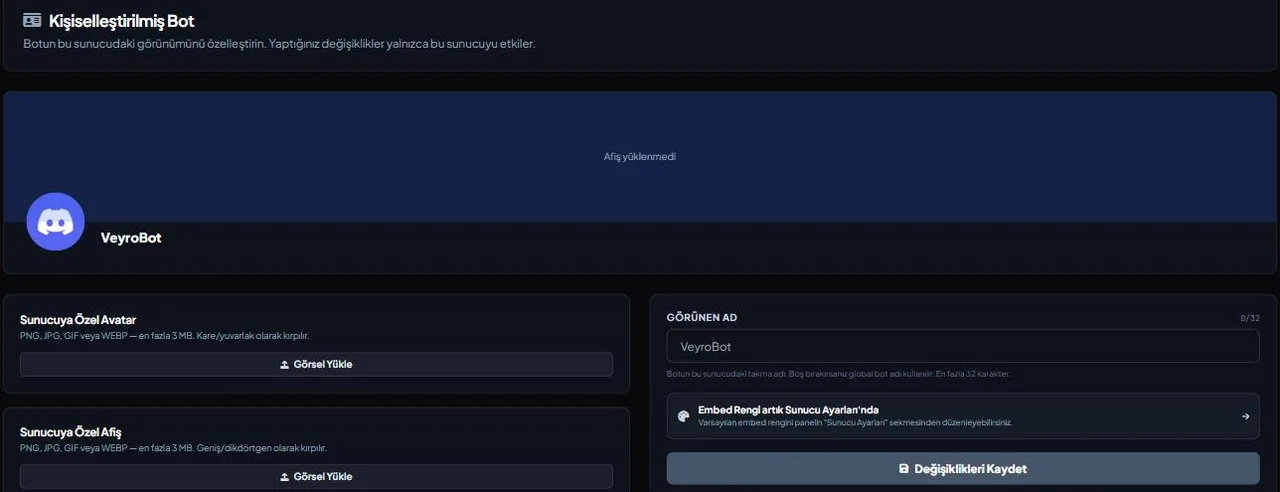
Task: Click the arrow on the Embed Rengi card
Action: pos(1245,416)
